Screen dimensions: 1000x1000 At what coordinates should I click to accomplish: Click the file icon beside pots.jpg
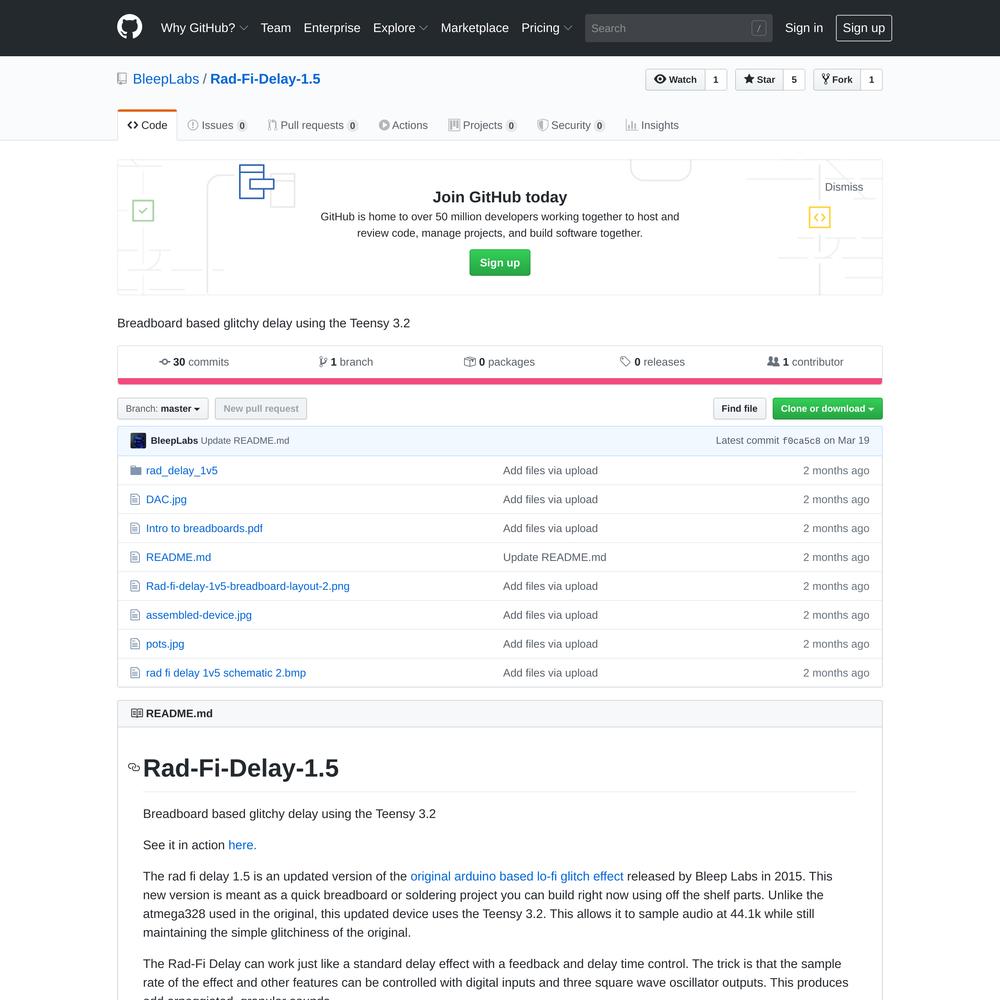[135, 644]
